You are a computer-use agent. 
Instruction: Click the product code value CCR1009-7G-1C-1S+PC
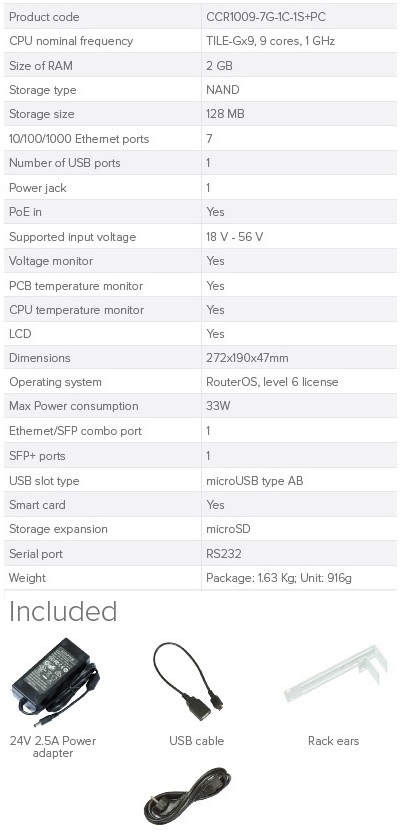(x=266, y=17)
